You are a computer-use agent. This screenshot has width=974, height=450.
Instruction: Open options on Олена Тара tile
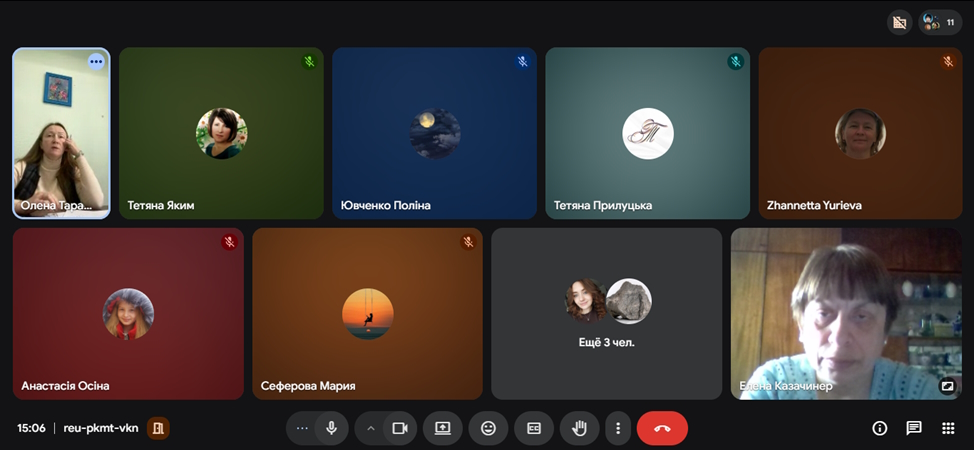[x=96, y=62]
